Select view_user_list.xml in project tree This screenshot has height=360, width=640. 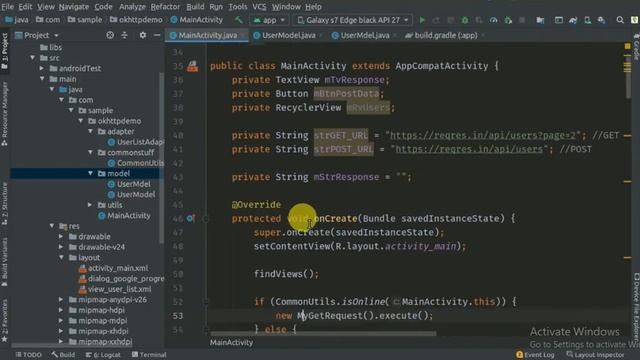115,289
